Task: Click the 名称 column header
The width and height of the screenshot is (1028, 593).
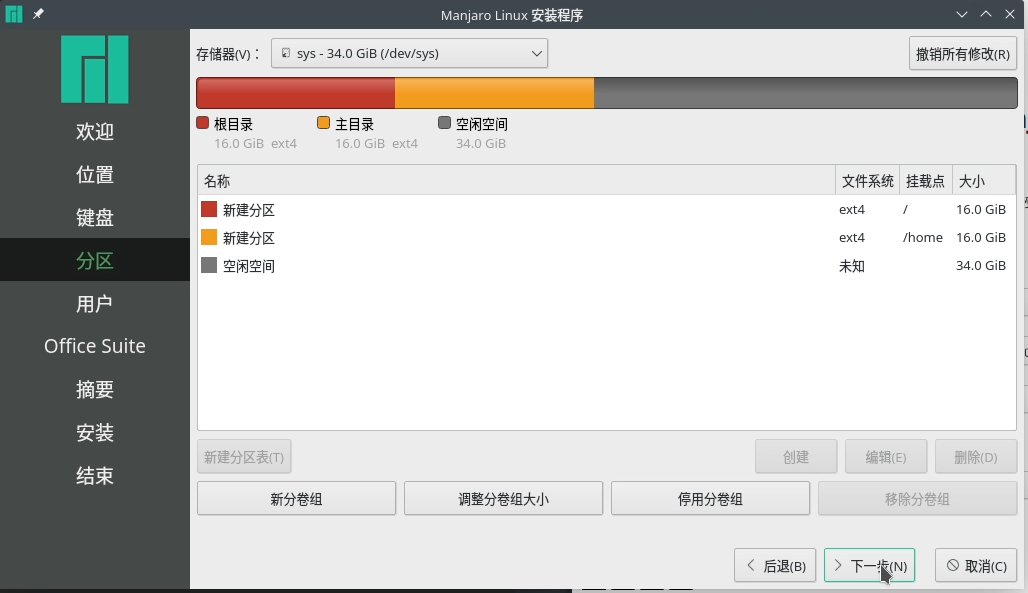Action: pyautogui.click(x=516, y=180)
